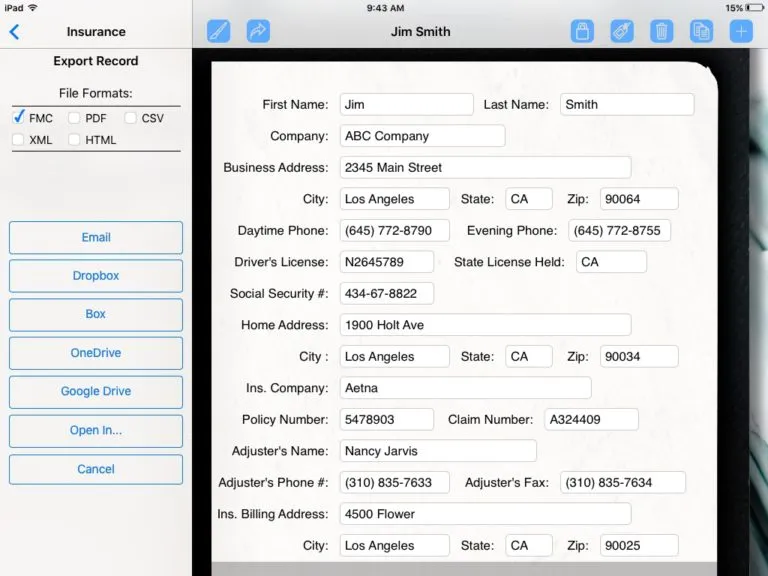Tap the File Formats: label

(x=96, y=93)
